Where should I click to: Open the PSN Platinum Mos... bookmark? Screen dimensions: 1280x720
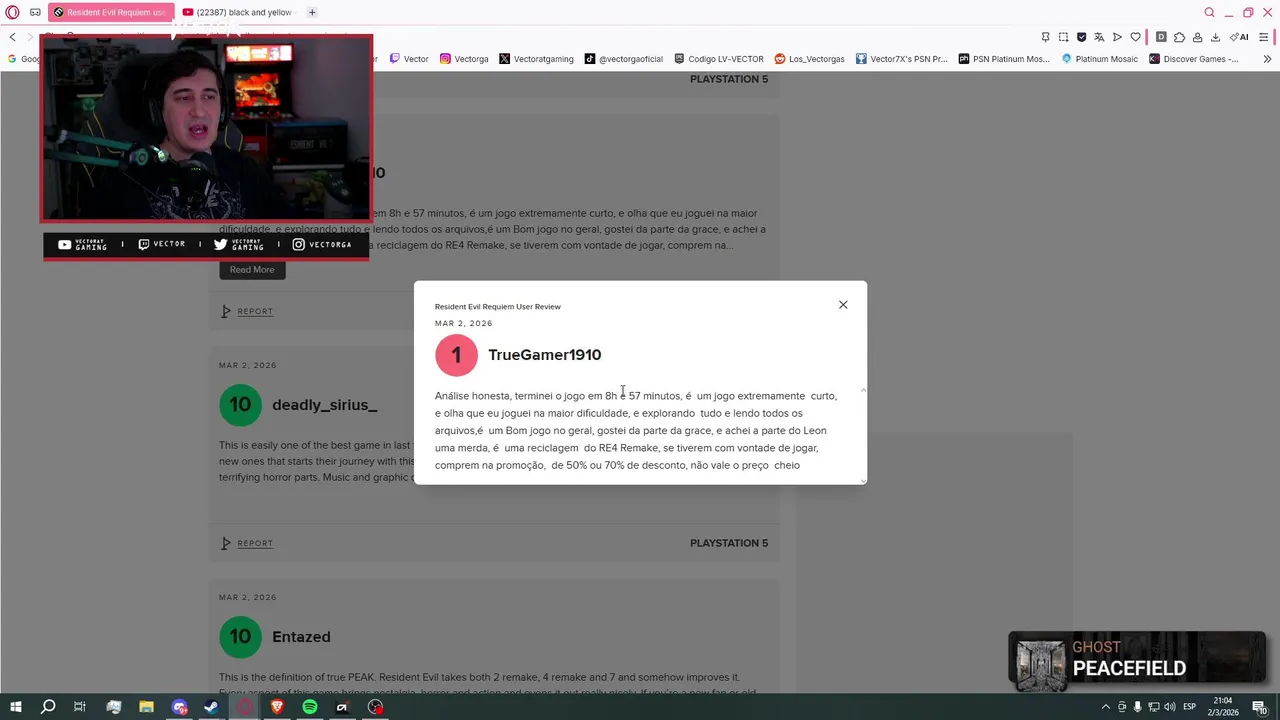pos(1004,59)
